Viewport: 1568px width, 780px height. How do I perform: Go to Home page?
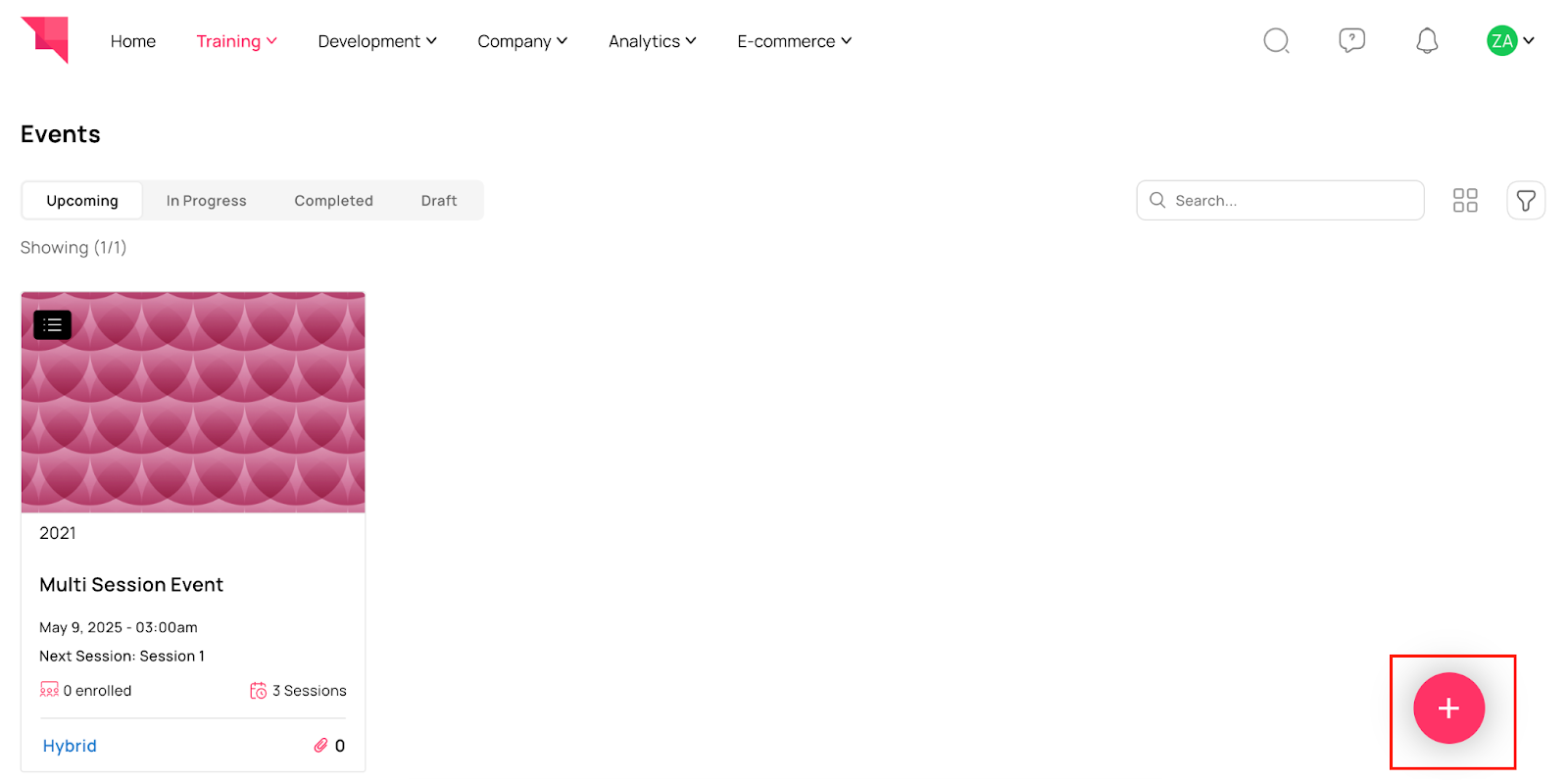[x=133, y=41]
